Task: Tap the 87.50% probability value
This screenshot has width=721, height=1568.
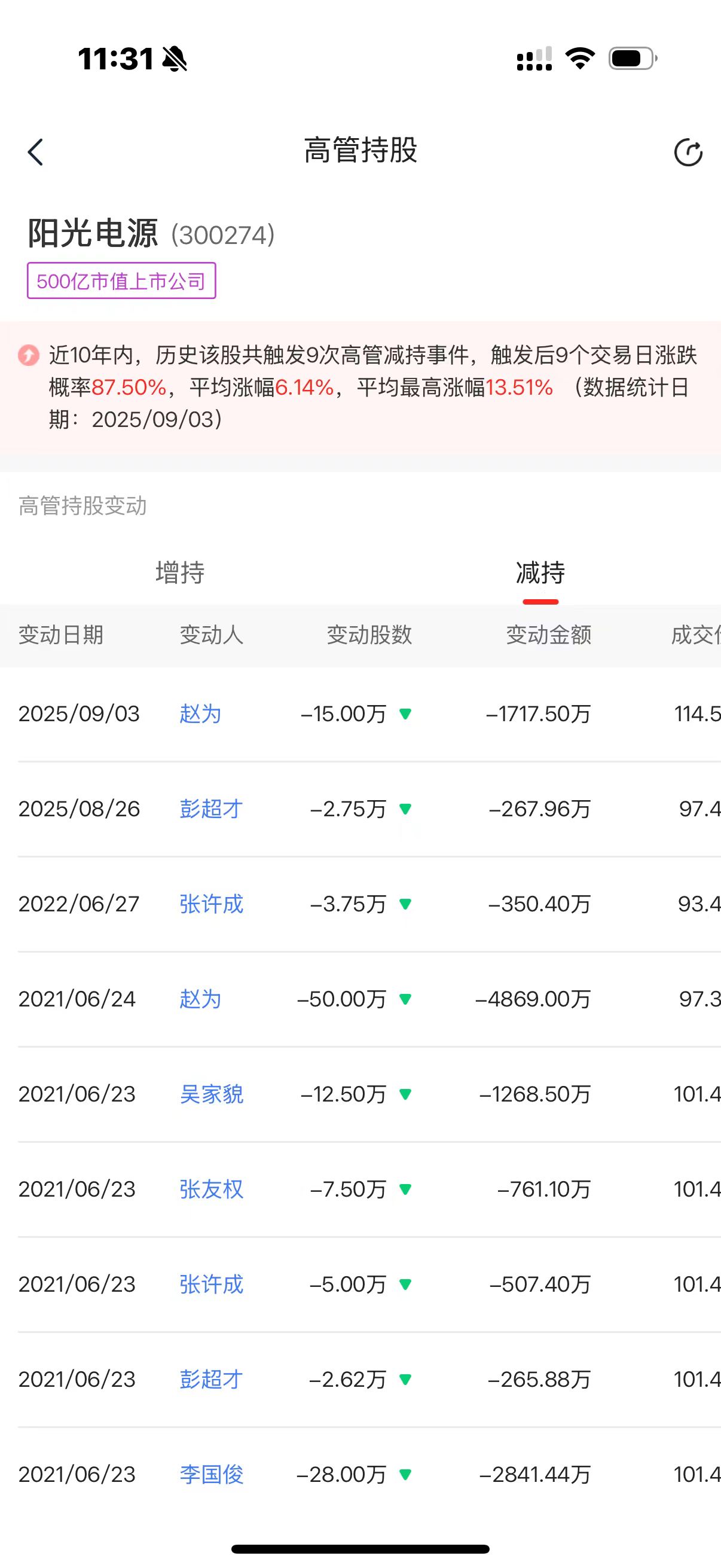Action: (129, 387)
